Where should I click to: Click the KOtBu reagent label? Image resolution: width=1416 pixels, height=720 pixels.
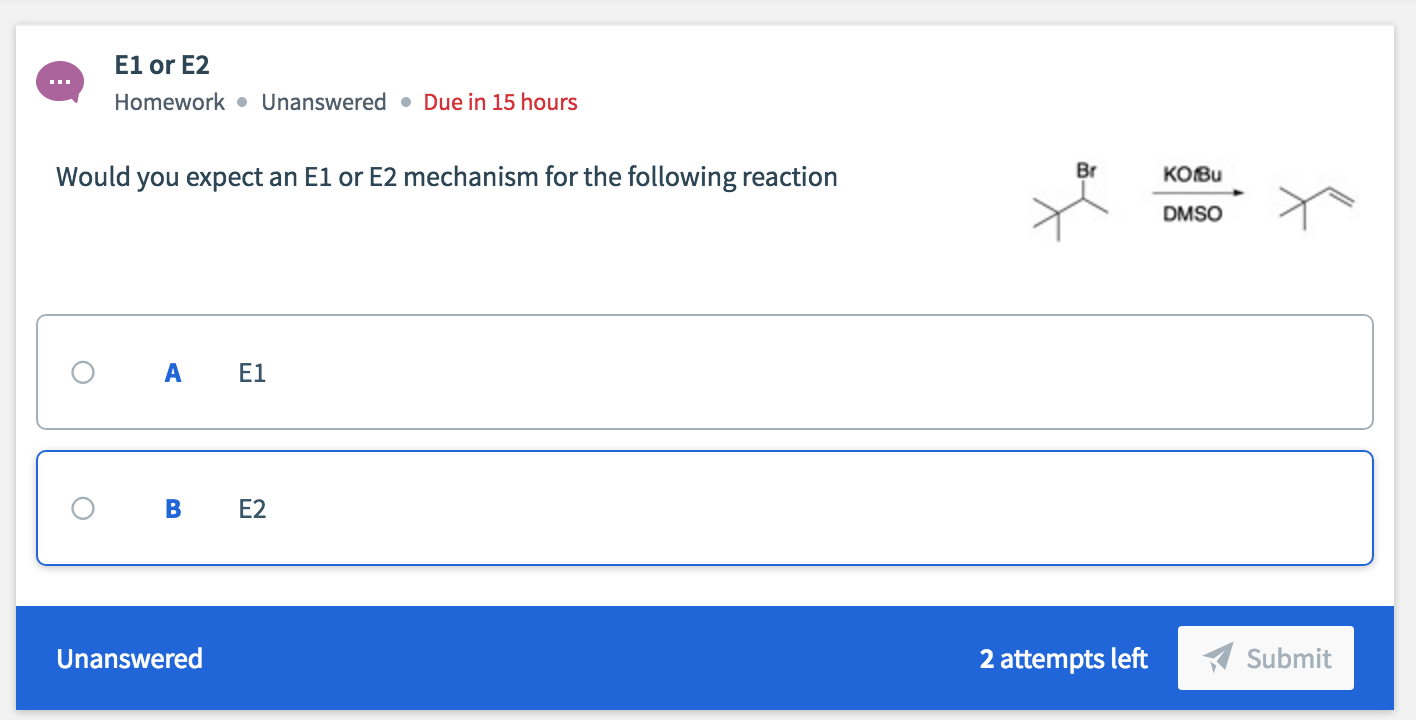point(1192,175)
